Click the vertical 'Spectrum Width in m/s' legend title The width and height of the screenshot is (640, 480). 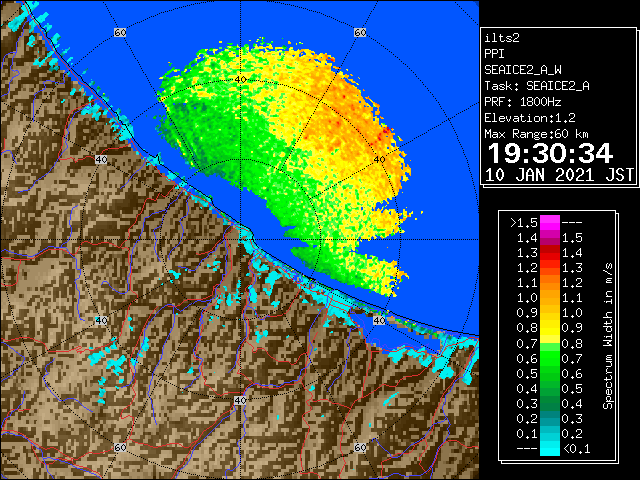click(608, 336)
